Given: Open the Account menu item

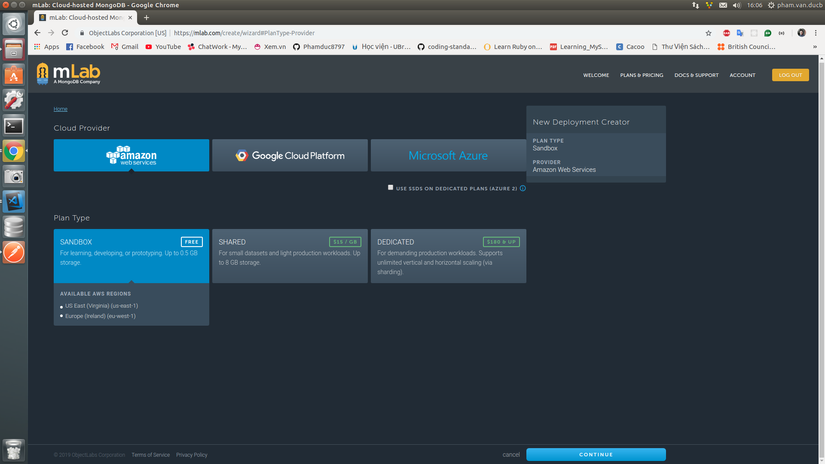Looking at the screenshot, I should click(742, 75).
